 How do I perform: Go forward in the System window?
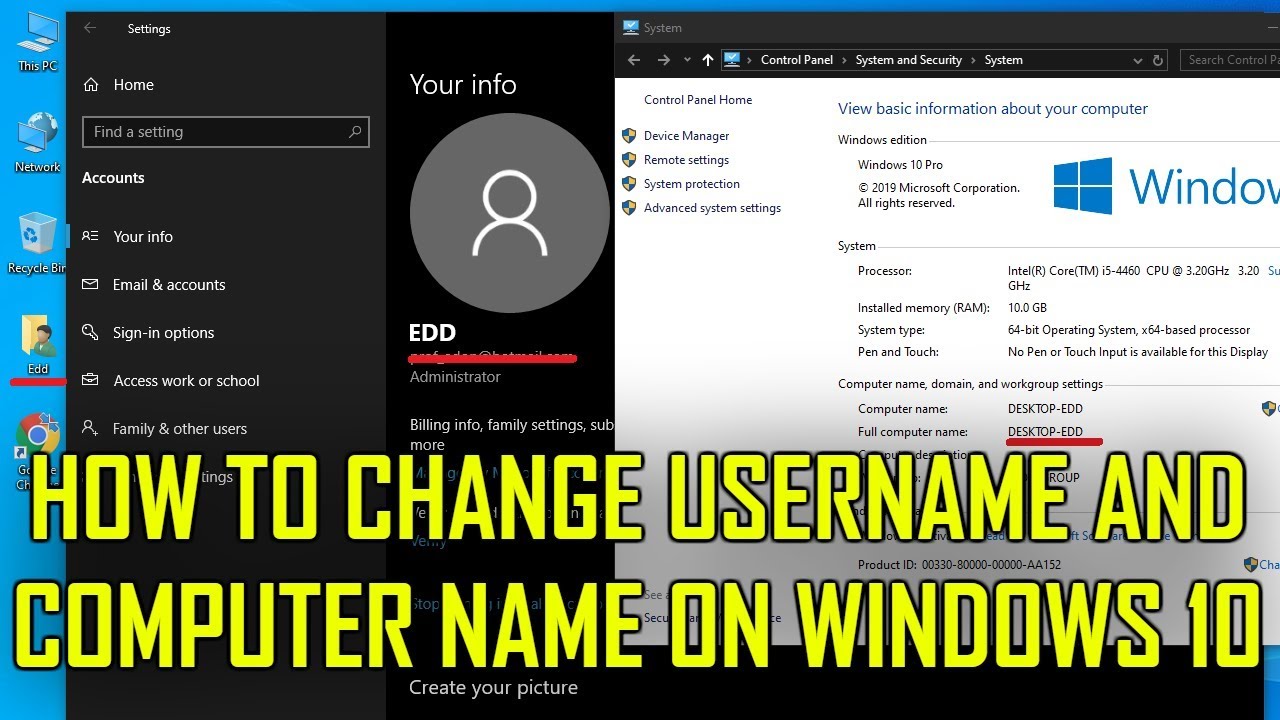pos(663,60)
